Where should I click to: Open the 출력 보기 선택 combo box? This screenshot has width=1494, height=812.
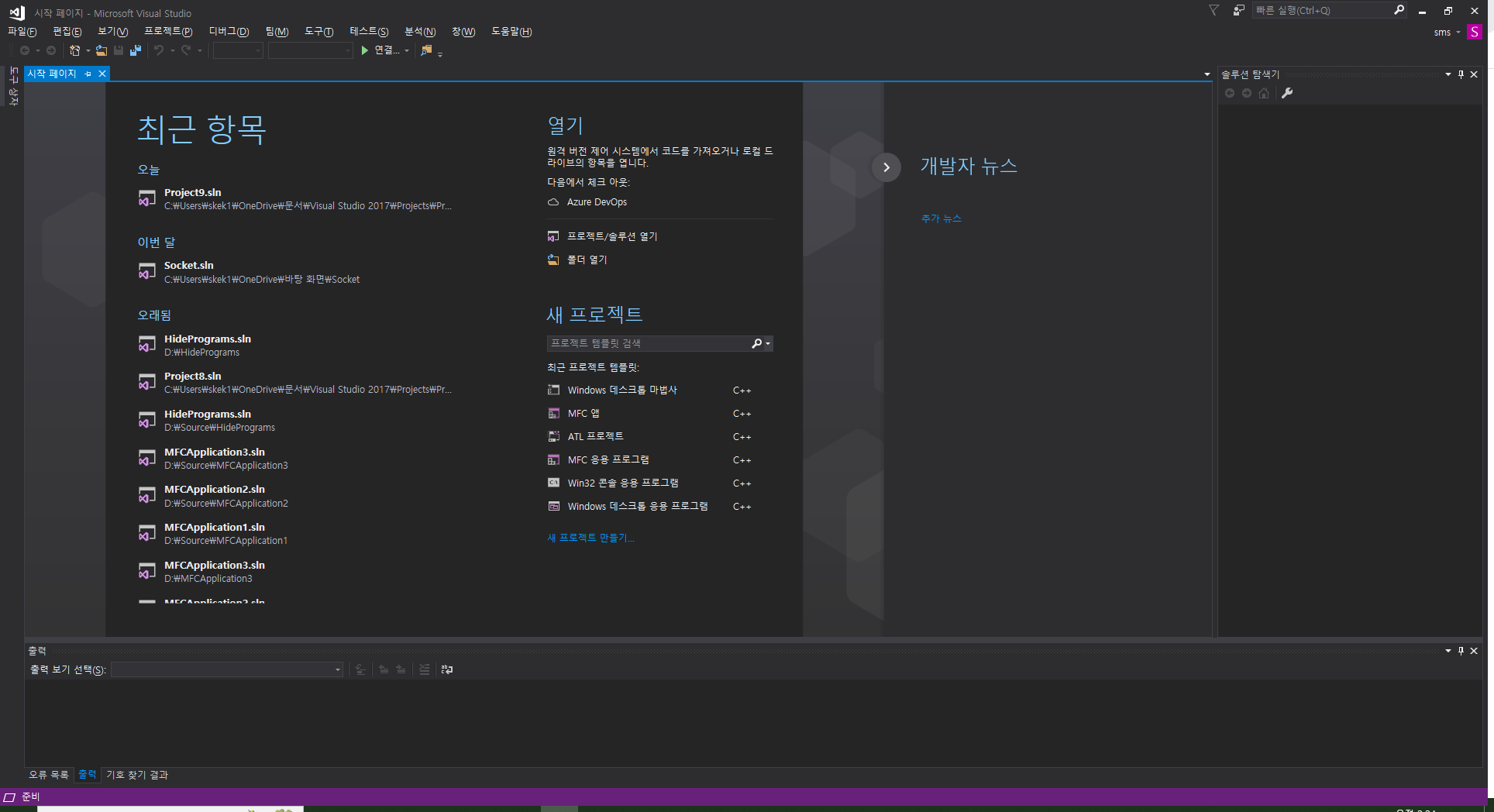[227, 669]
